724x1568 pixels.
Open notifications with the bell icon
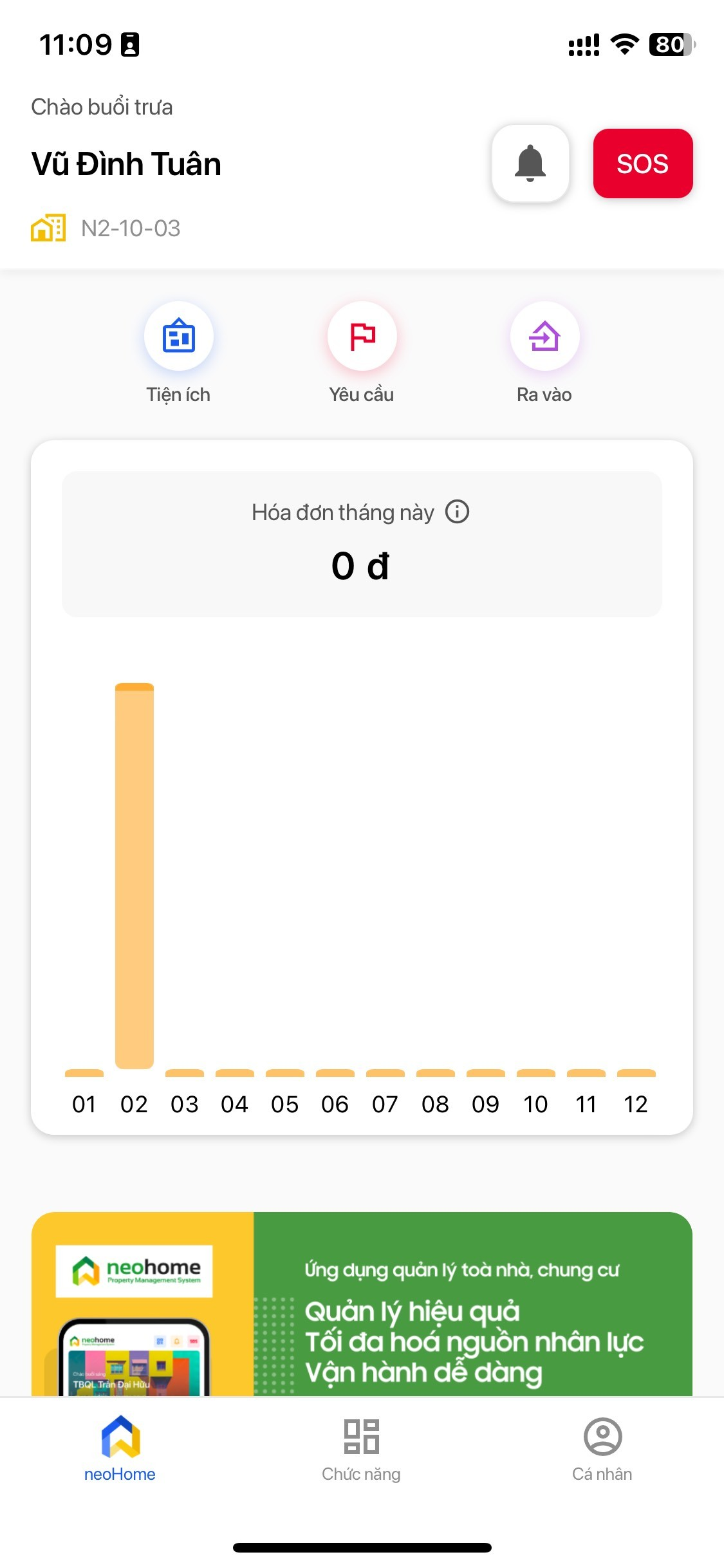pyautogui.click(x=530, y=163)
